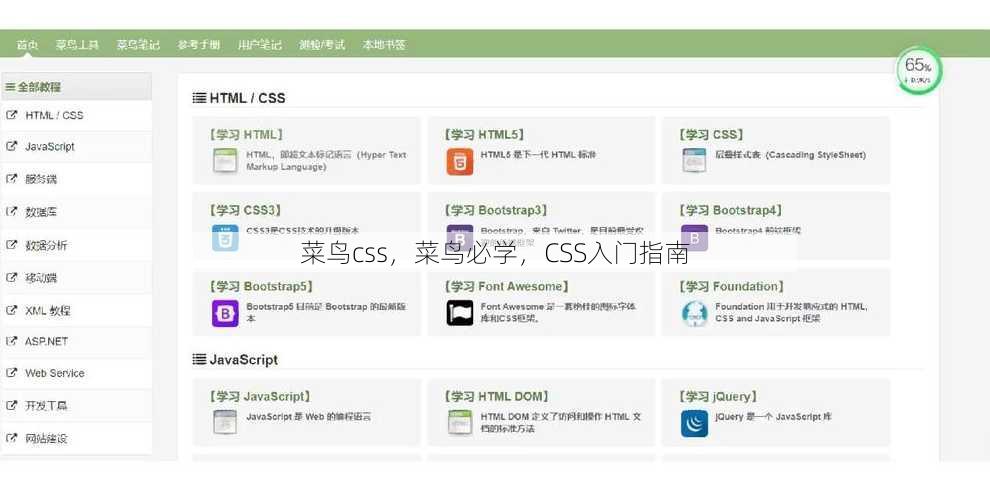The width and height of the screenshot is (990, 490).
Task: Open the 参考手册 nav item
Action: (199, 45)
